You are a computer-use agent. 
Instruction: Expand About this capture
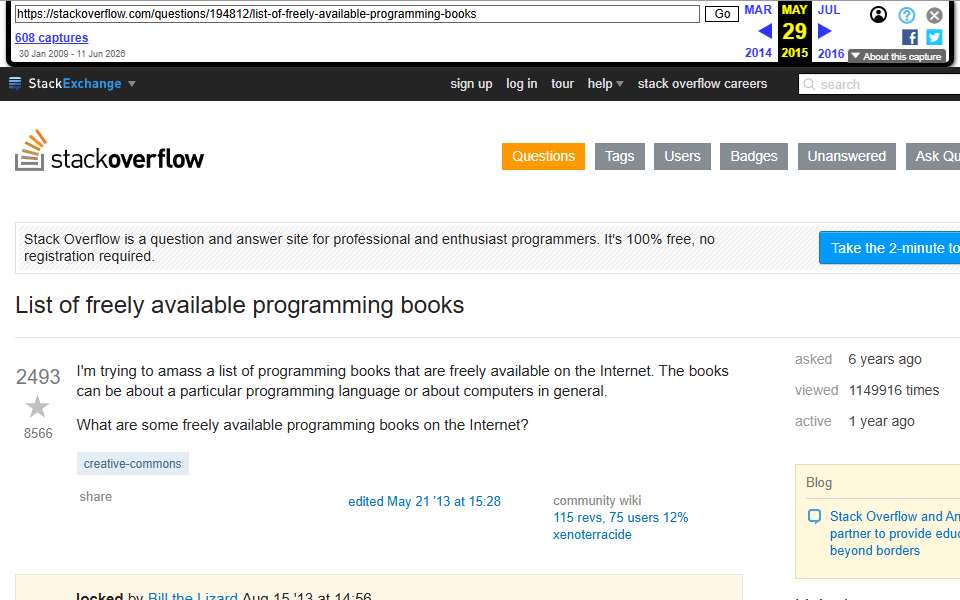[x=897, y=56]
